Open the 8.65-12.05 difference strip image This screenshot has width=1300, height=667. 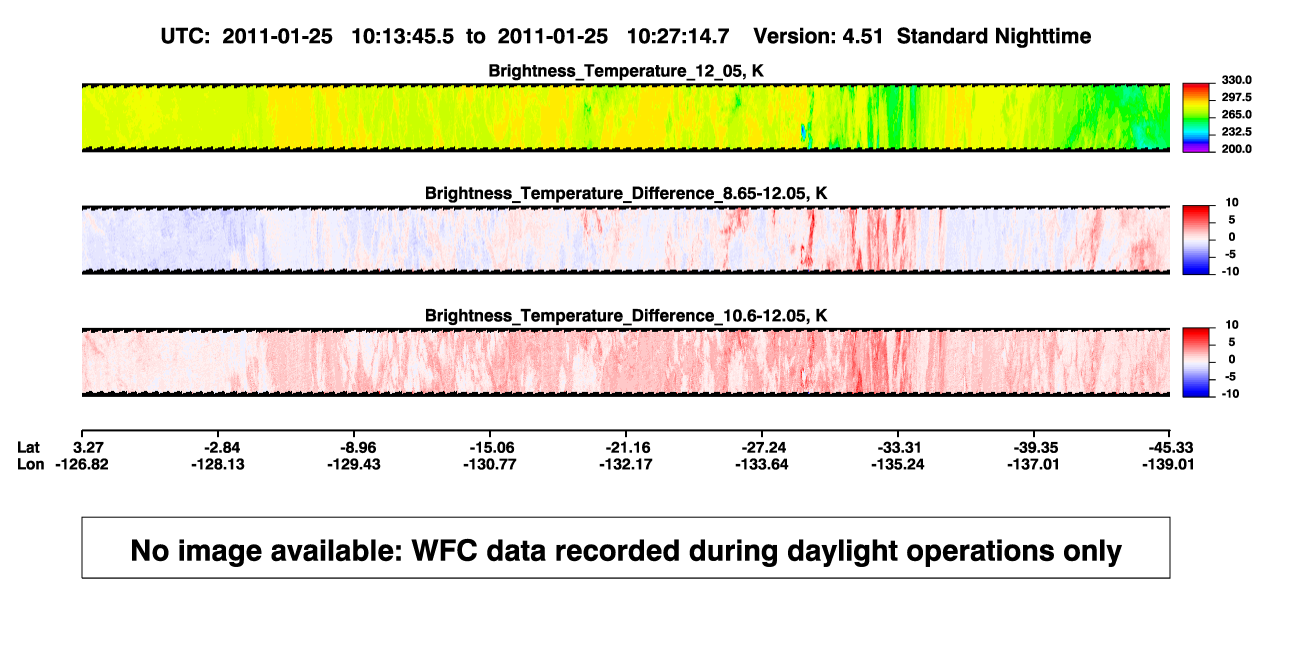coord(625,240)
